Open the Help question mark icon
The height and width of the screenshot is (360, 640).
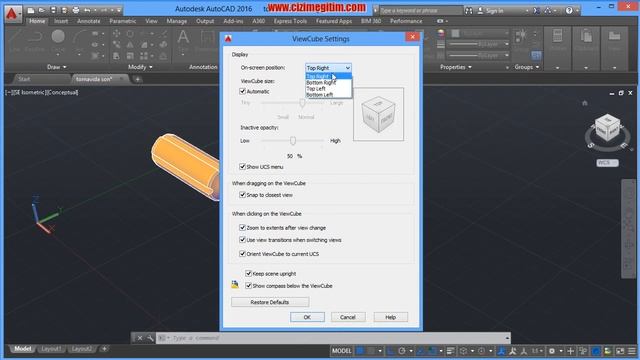click(x=569, y=11)
